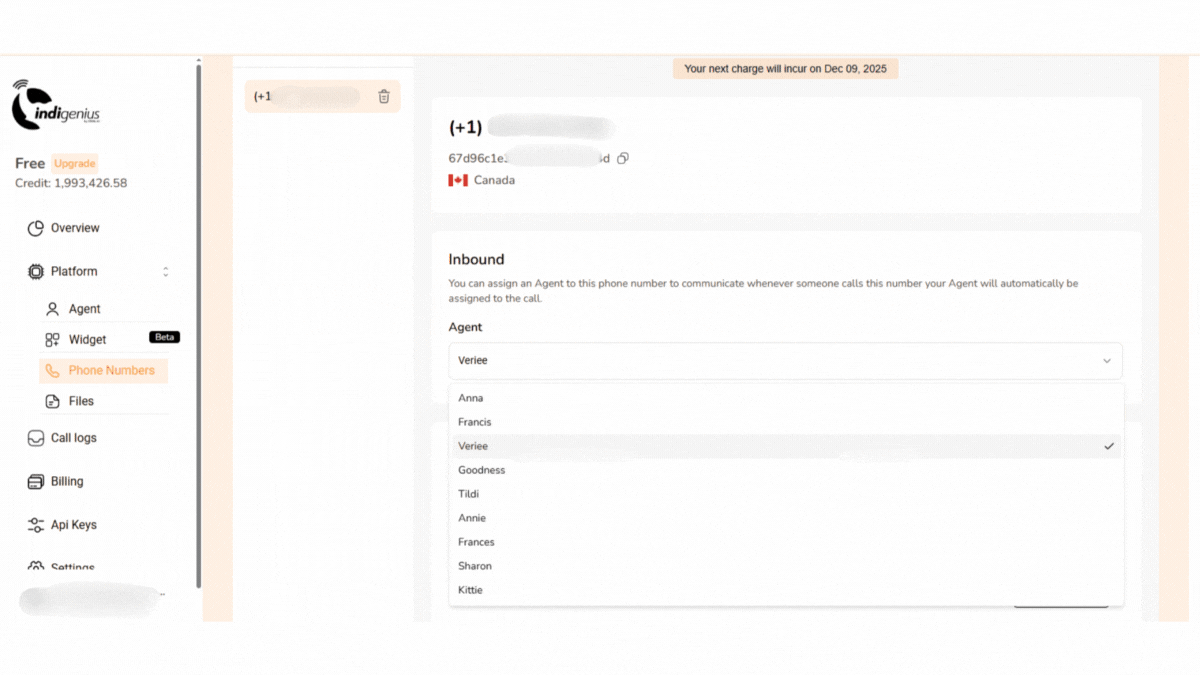Screen dimensions: 1200x675
Task: Open Api Keys page
Action: point(74,525)
